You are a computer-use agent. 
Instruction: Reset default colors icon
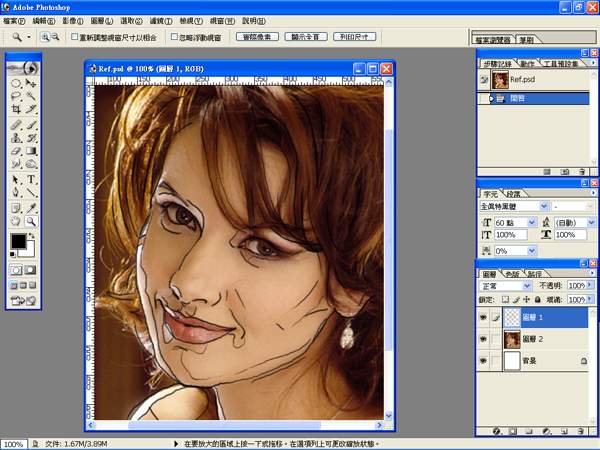coord(13,254)
